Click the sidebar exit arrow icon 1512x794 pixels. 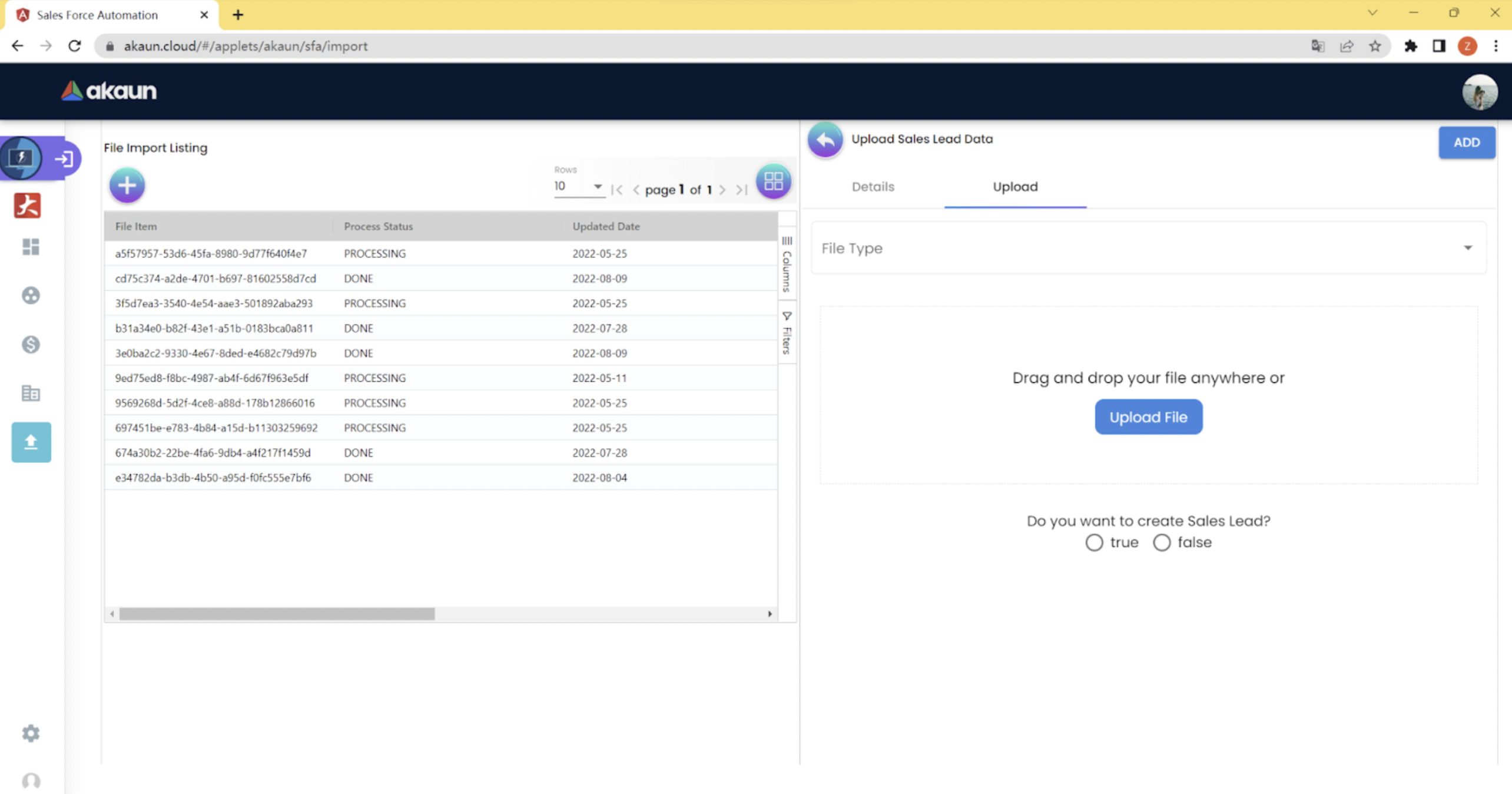tap(64, 158)
